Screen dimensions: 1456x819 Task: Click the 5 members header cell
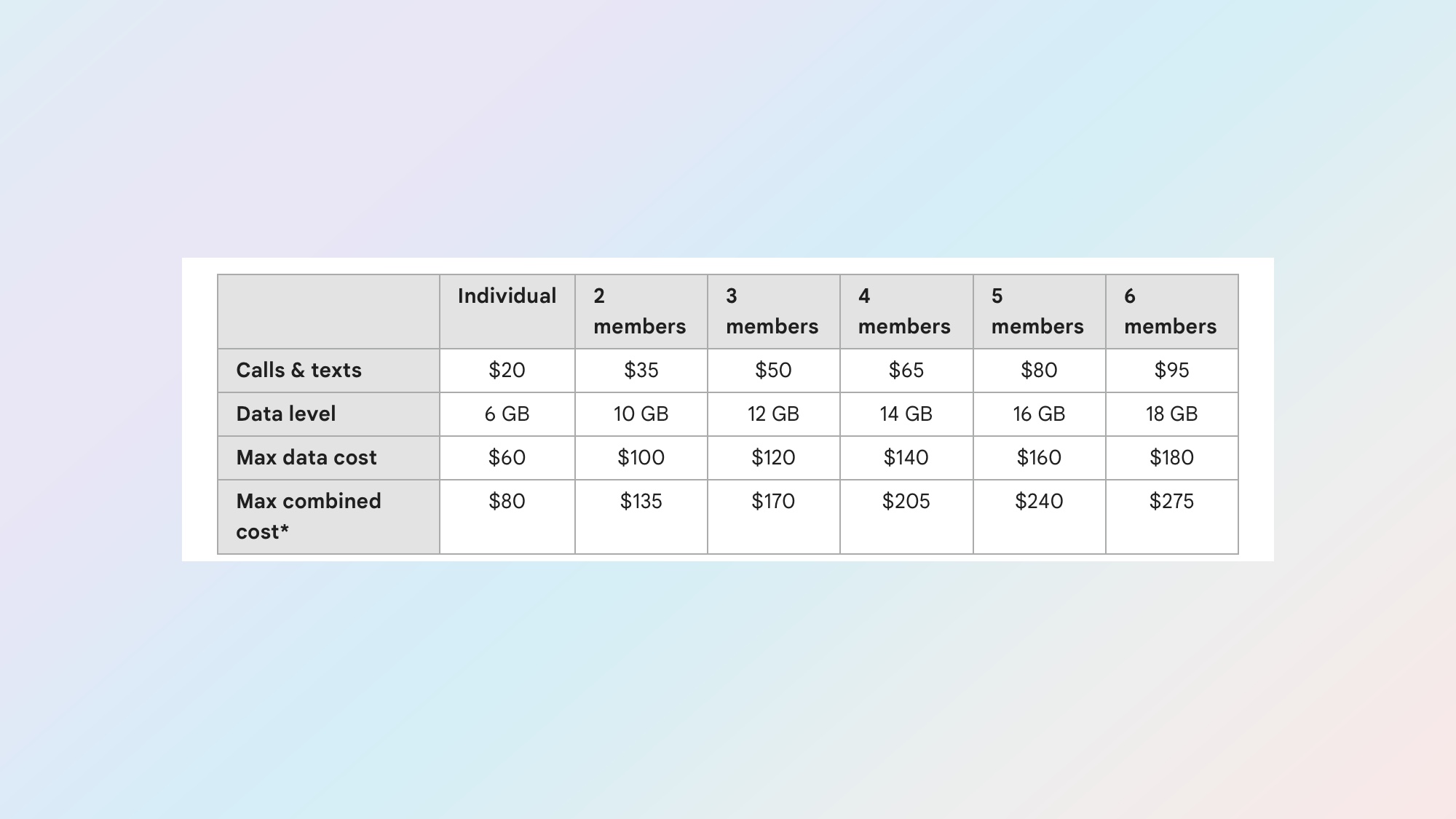click(x=1037, y=312)
